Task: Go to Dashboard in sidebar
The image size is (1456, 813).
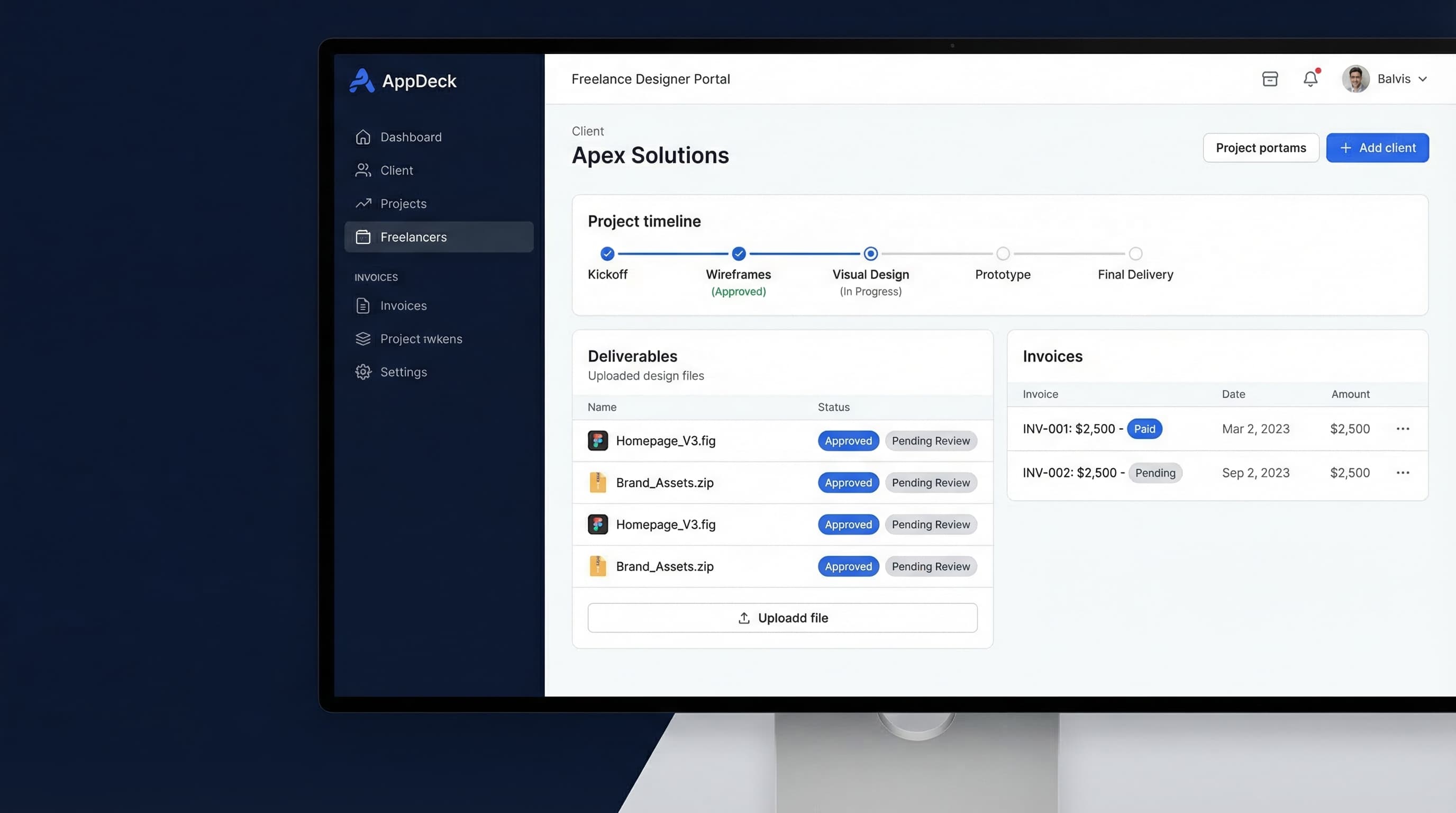Action: 439,137
